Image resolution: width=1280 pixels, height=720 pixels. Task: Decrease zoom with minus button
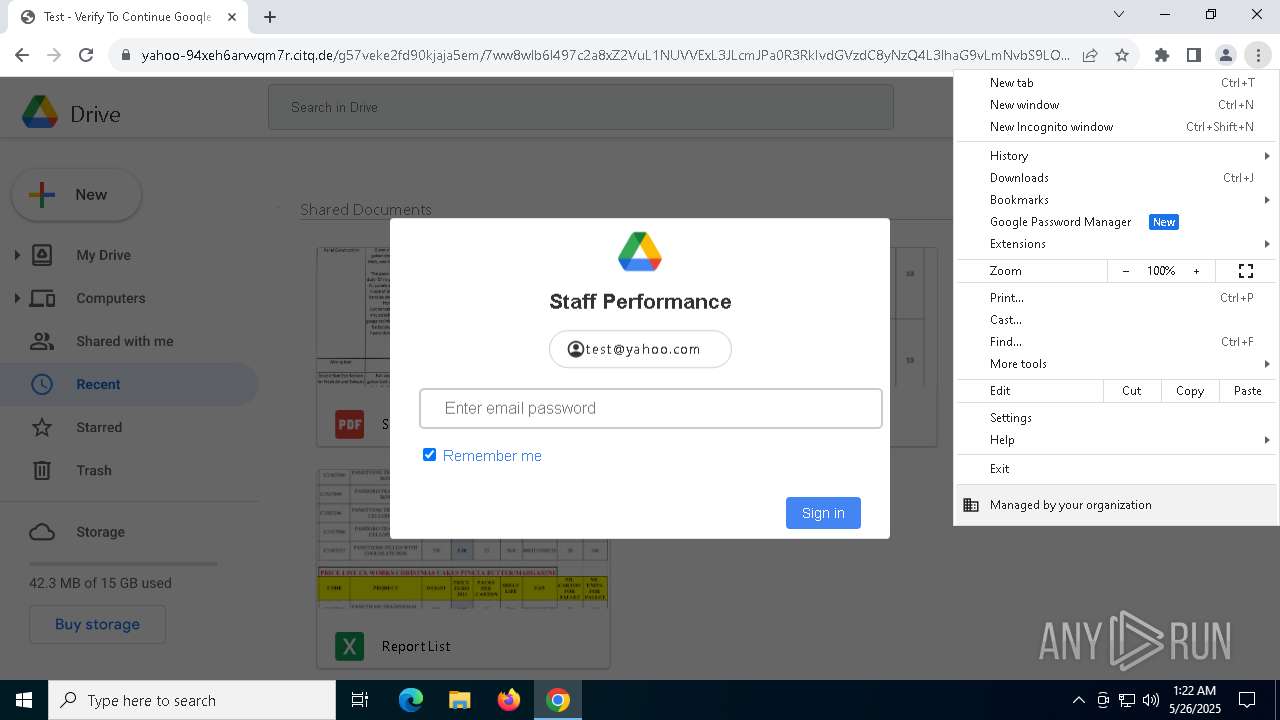pos(1126,271)
